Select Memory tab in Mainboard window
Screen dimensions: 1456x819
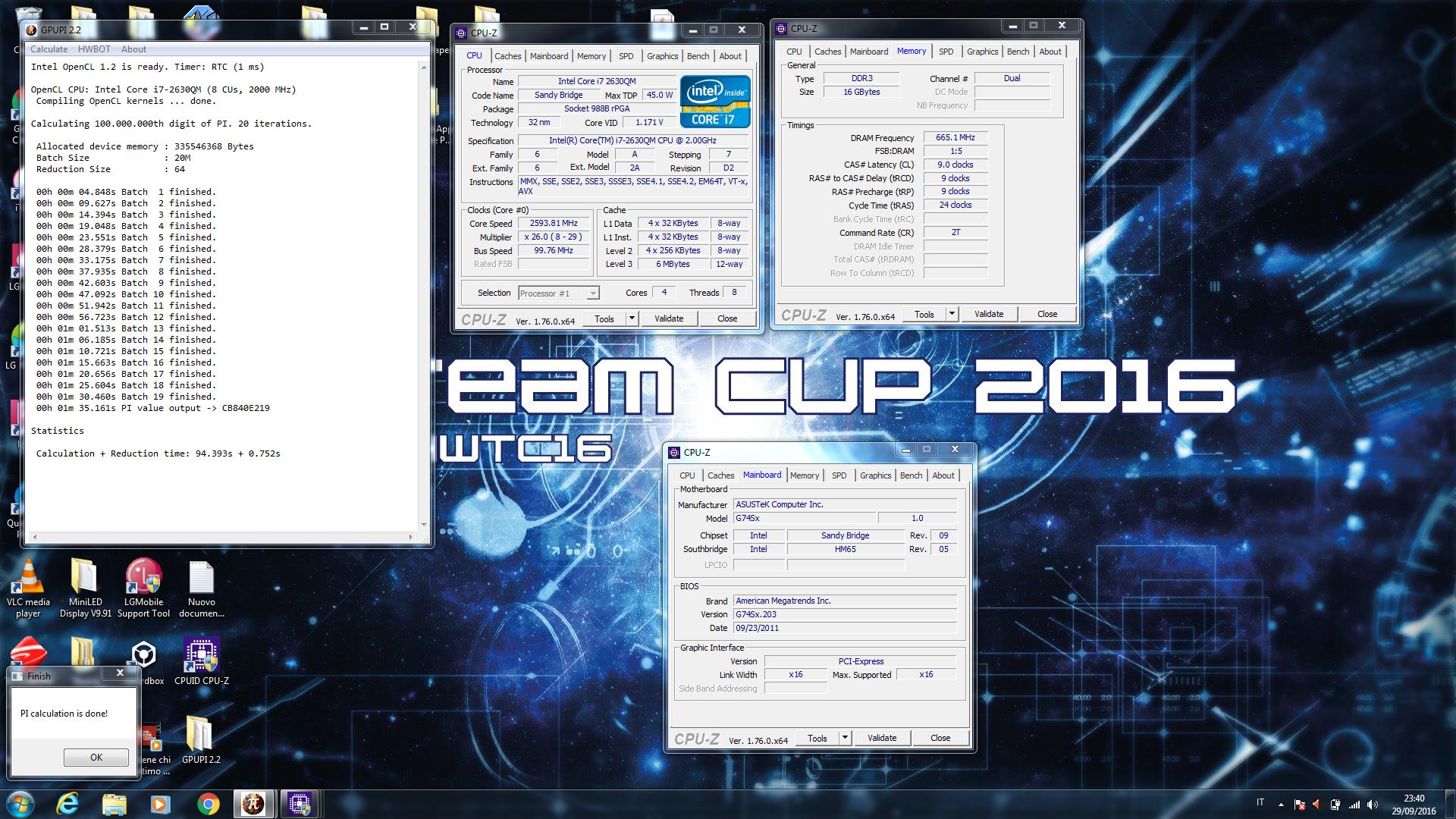(805, 475)
